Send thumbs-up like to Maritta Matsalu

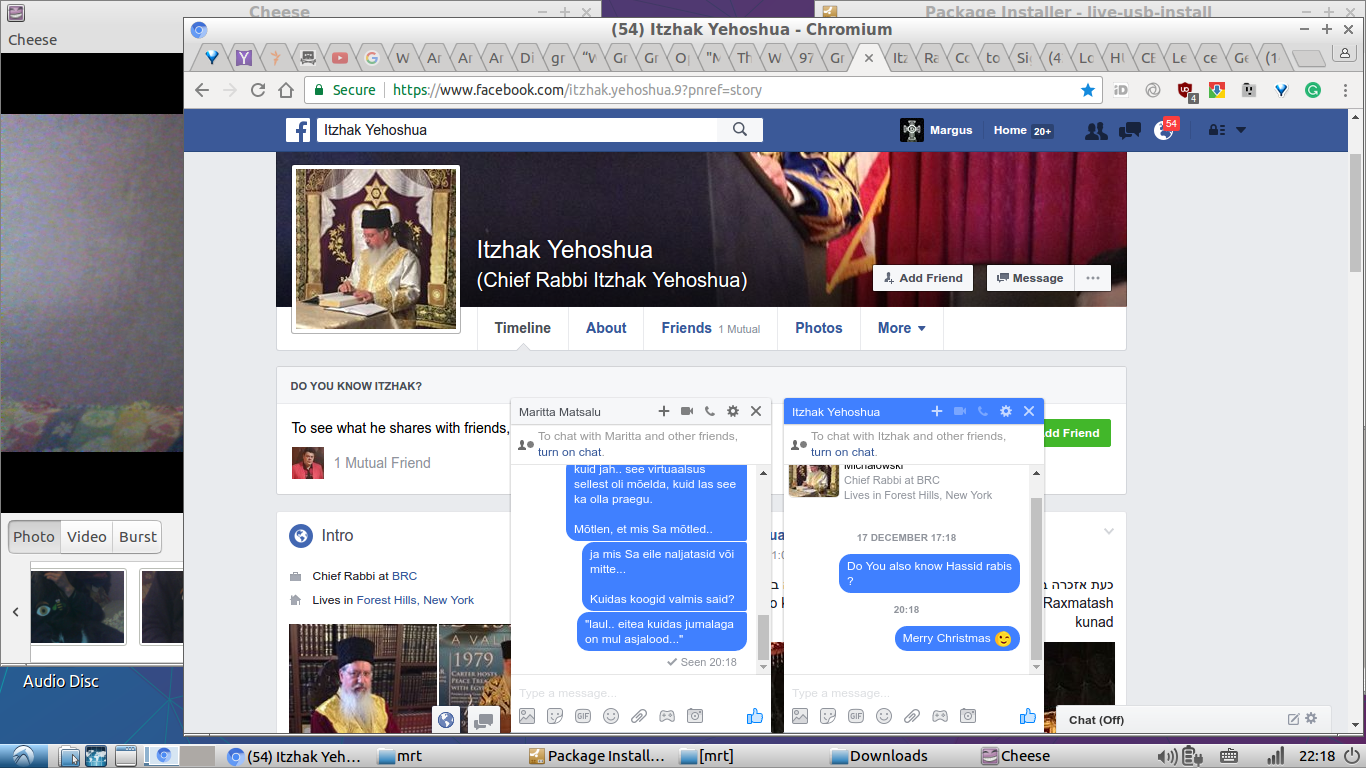coord(755,716)
